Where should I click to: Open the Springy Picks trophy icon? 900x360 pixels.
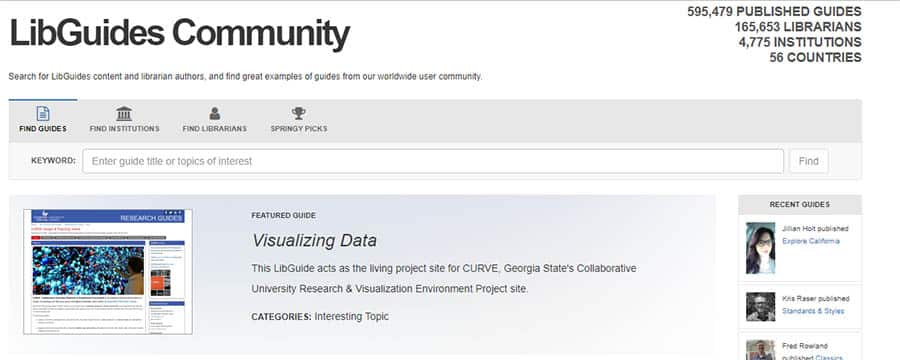click(298, 113)
